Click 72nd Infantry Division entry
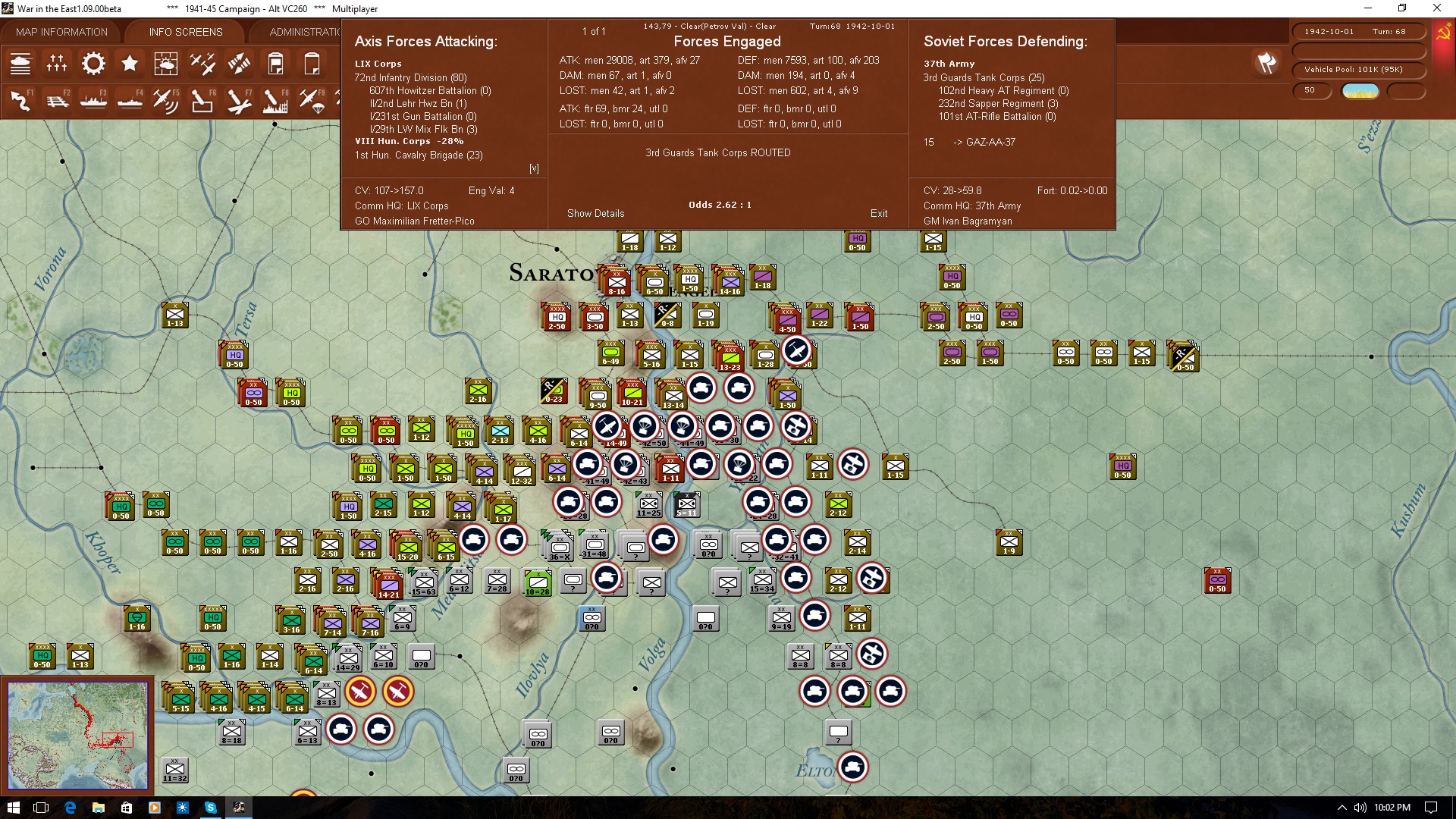This screenshot has height=819, width=1456. (x=410, y=77)
